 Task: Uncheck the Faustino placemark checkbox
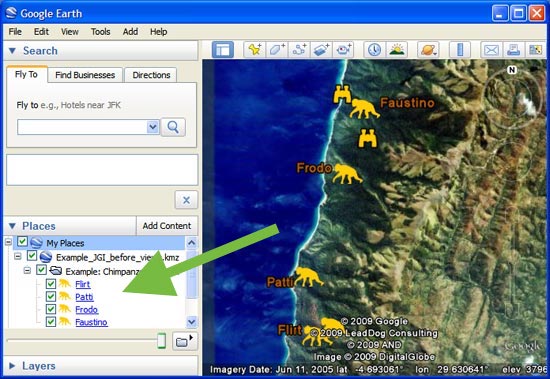pyautogui.click(x=51, y=322)
